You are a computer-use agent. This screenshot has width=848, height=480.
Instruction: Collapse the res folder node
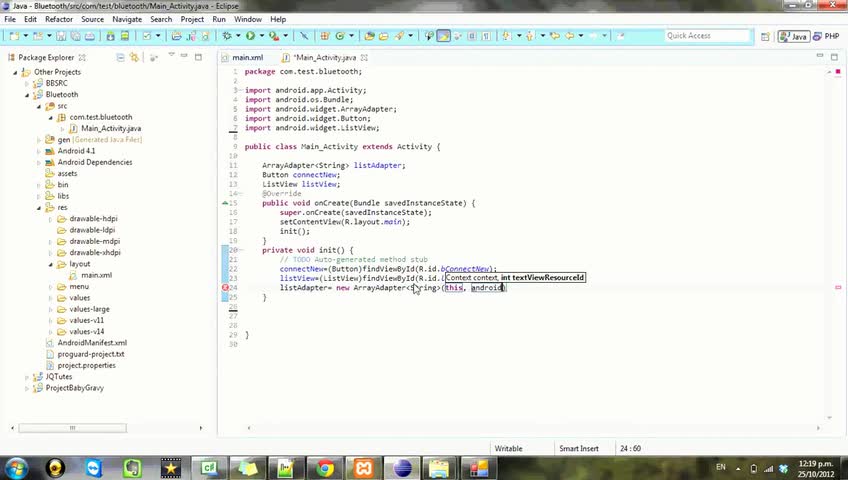pyautogui.click(x=38, y=208)
